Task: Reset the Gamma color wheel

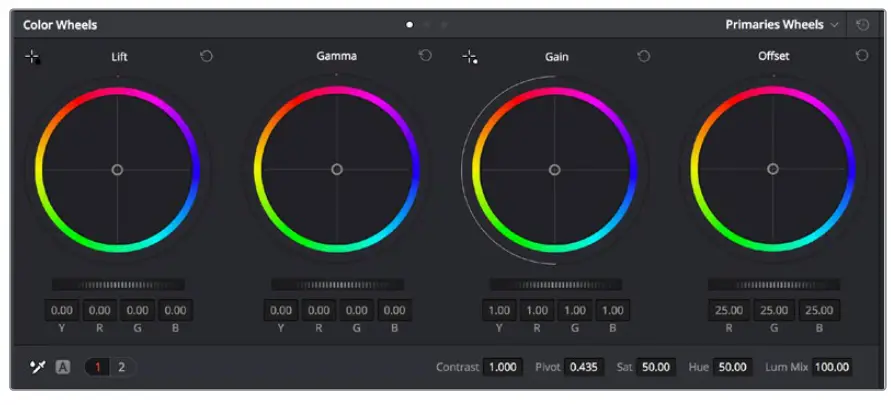Action: [x=425, y=55]
